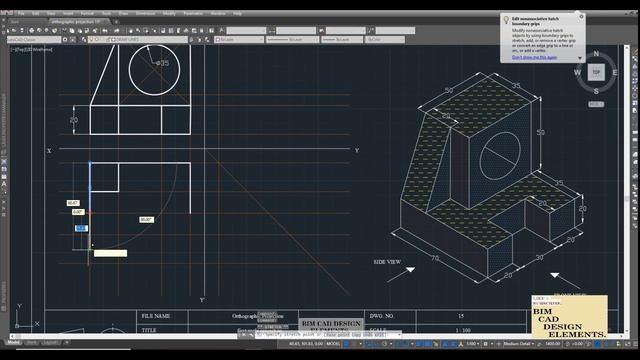
Task: Click the Layer Previous icon
Action: (x=199, y=40)
